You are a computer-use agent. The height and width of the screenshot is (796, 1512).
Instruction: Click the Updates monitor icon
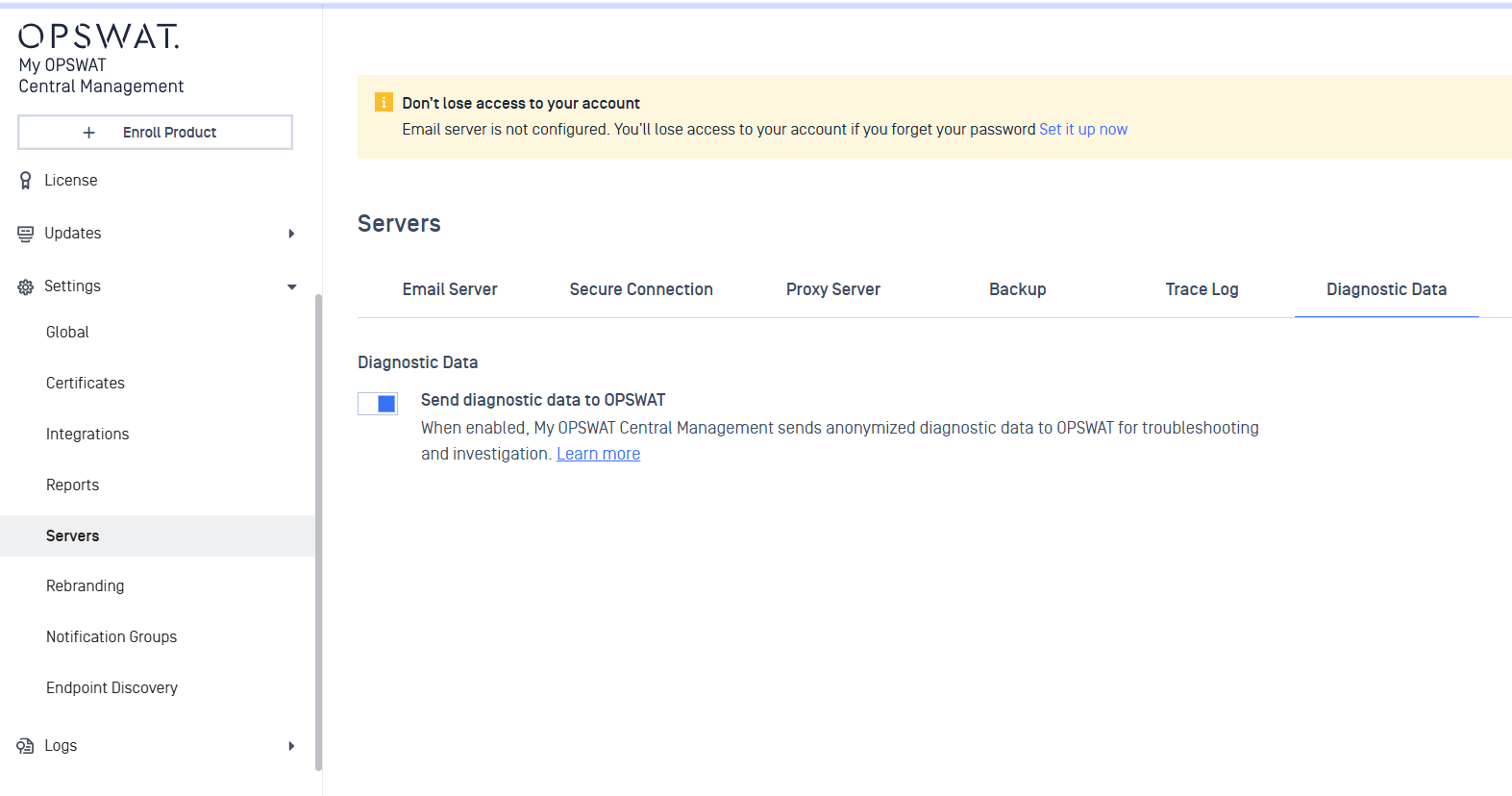[x=26, y=234]
